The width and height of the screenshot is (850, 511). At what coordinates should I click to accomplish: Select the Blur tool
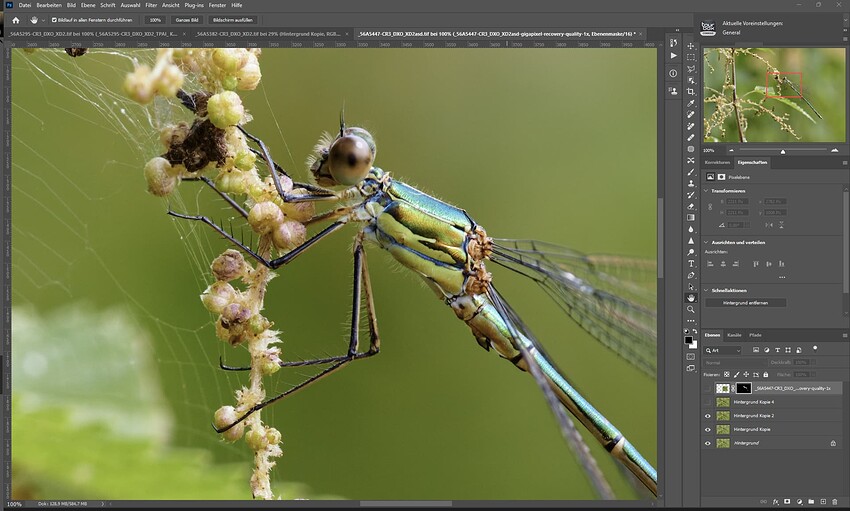[691, 229]
